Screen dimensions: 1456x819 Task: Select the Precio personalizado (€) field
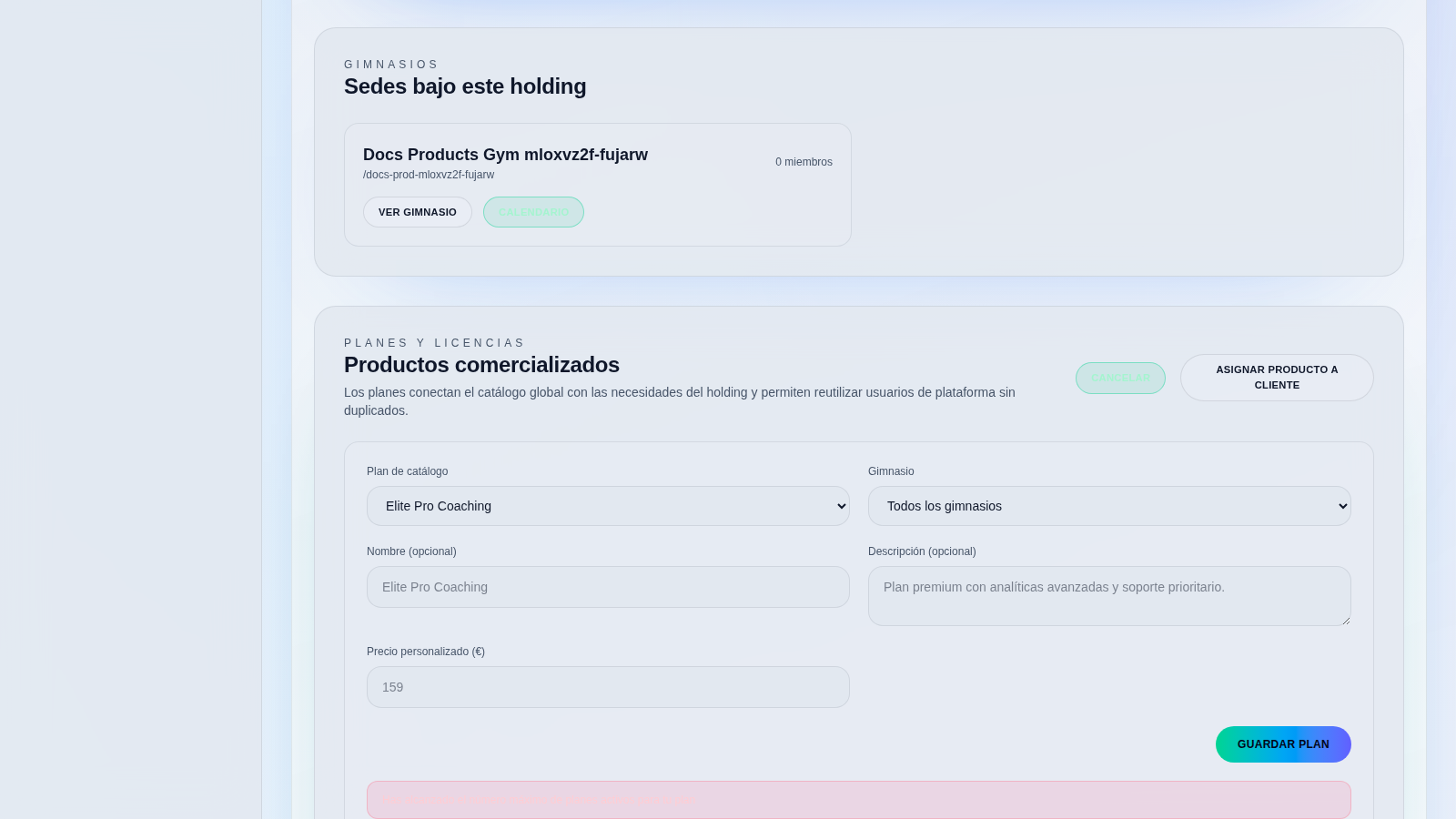[x=607, y=687]
